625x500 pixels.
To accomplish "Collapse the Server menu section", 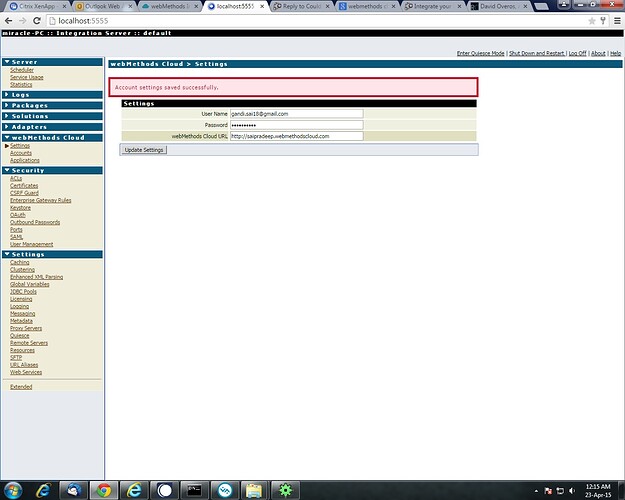I will [52, 62].
